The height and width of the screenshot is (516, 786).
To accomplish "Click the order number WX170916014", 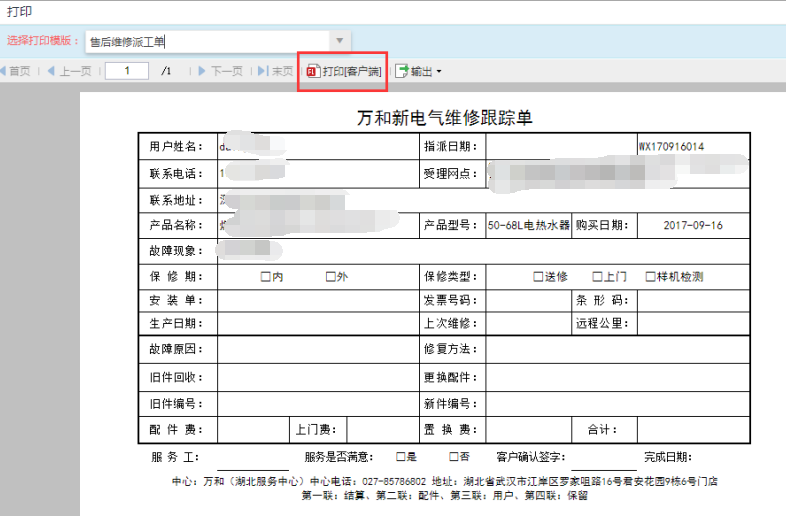I will click(x=671, y=147).
